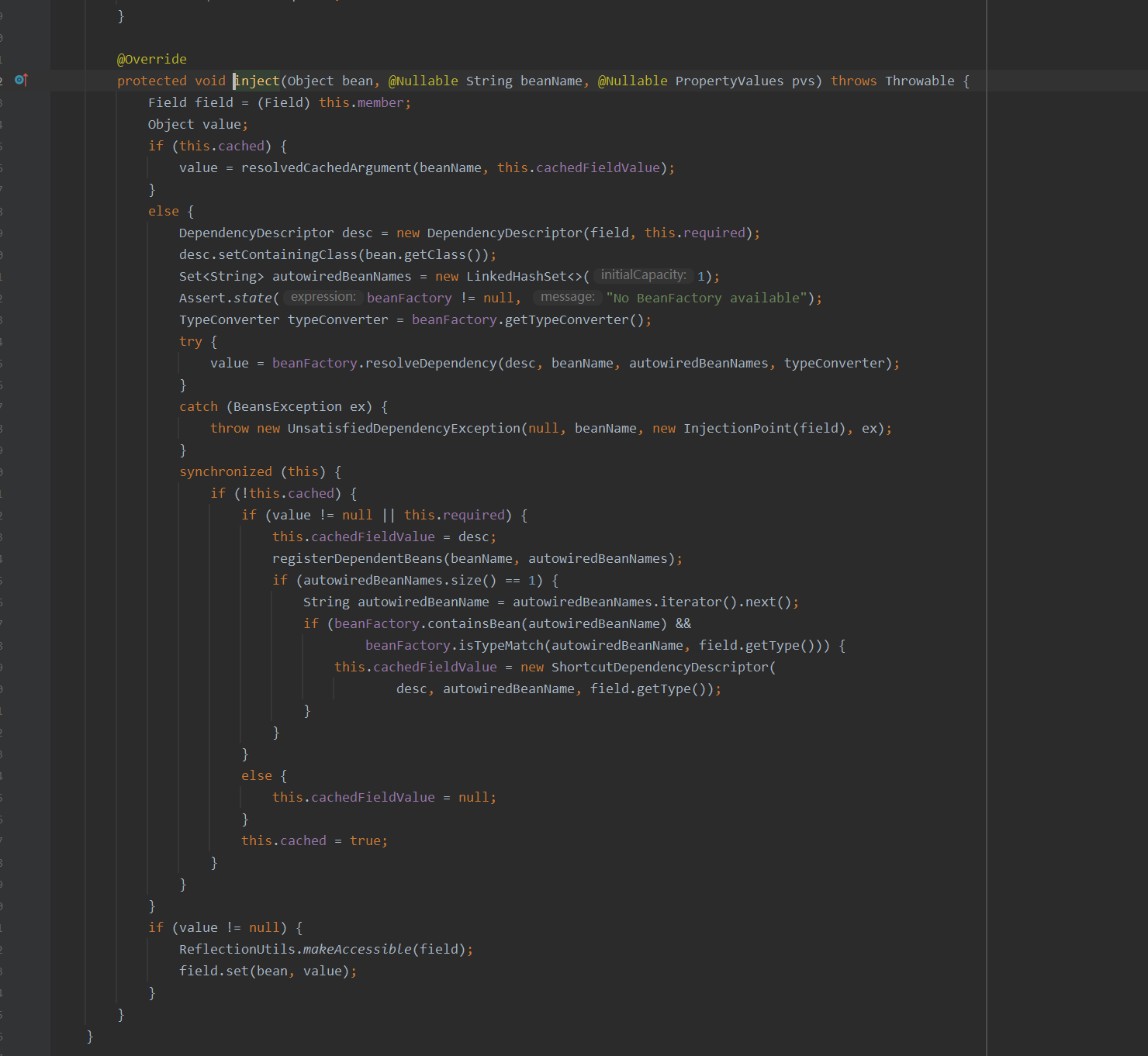
Task: Click the 'iterator().next()' call
Action: pyautogui.click(x=726, y=602)
